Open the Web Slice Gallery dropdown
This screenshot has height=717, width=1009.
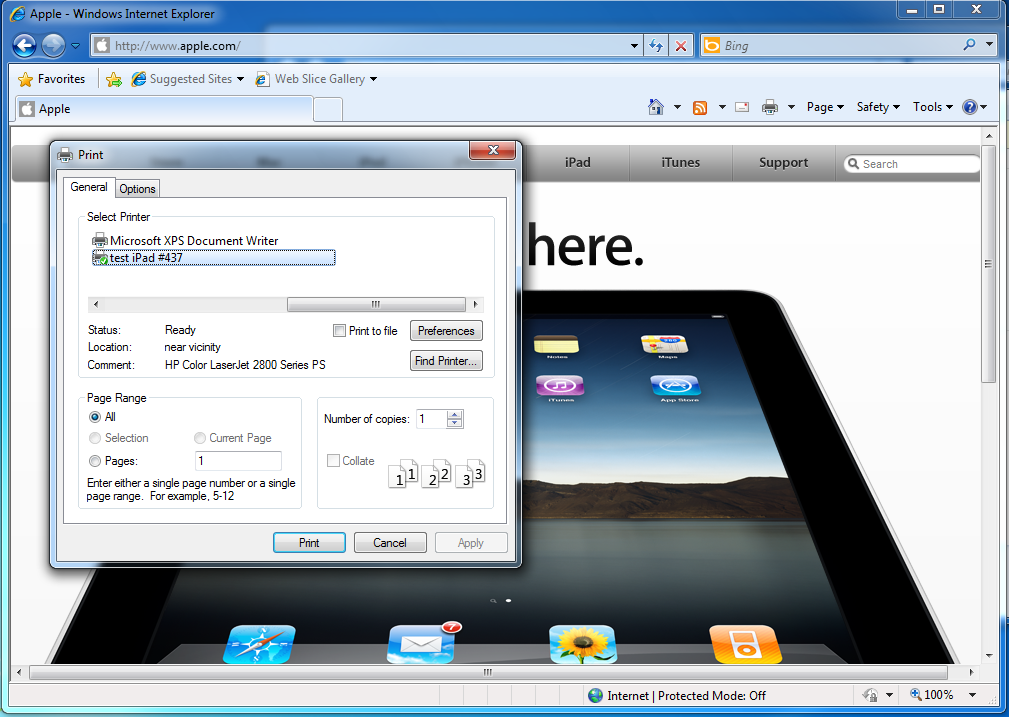point(373,79)
